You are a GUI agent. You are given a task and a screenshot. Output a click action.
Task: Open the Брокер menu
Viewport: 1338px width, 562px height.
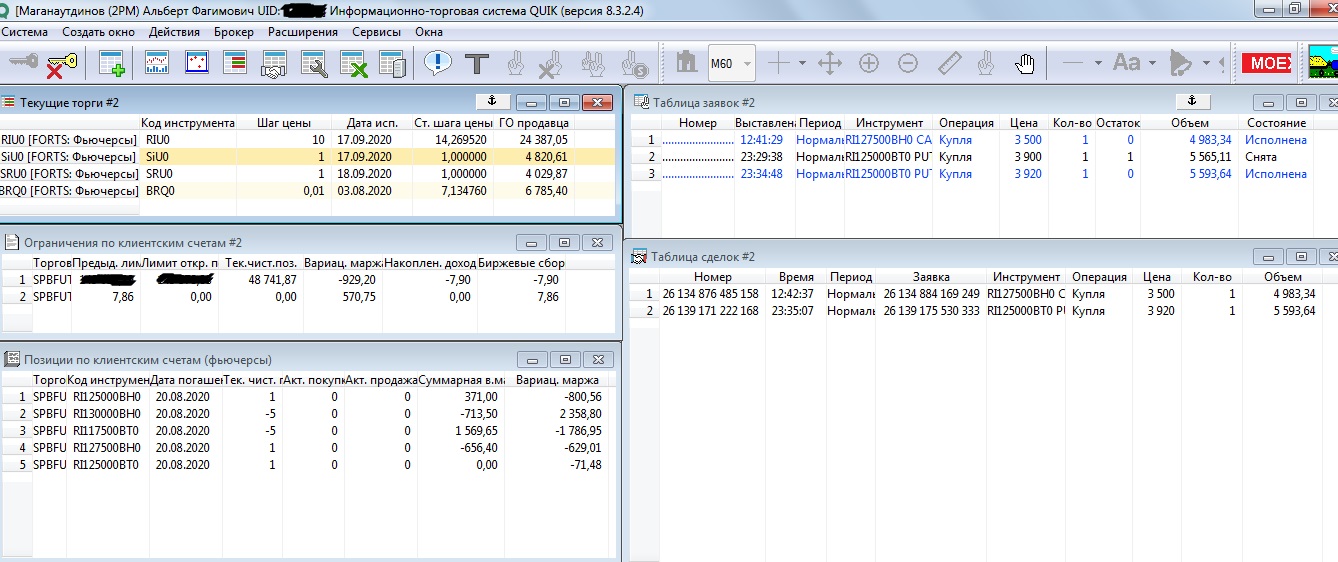point(234,32)
